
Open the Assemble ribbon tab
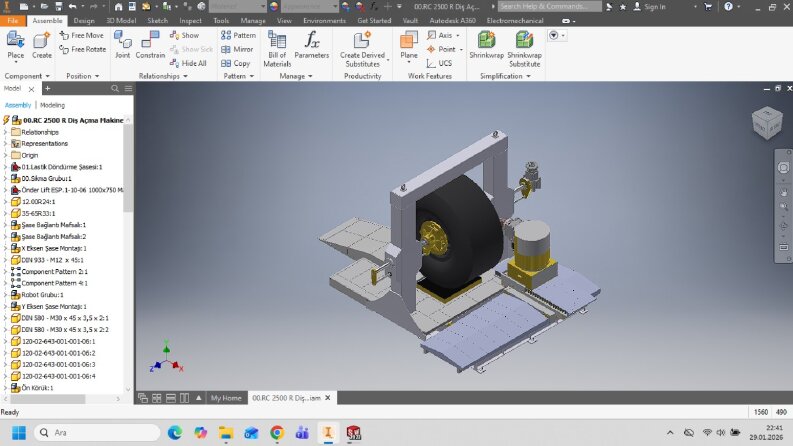(x=47, y=21)
